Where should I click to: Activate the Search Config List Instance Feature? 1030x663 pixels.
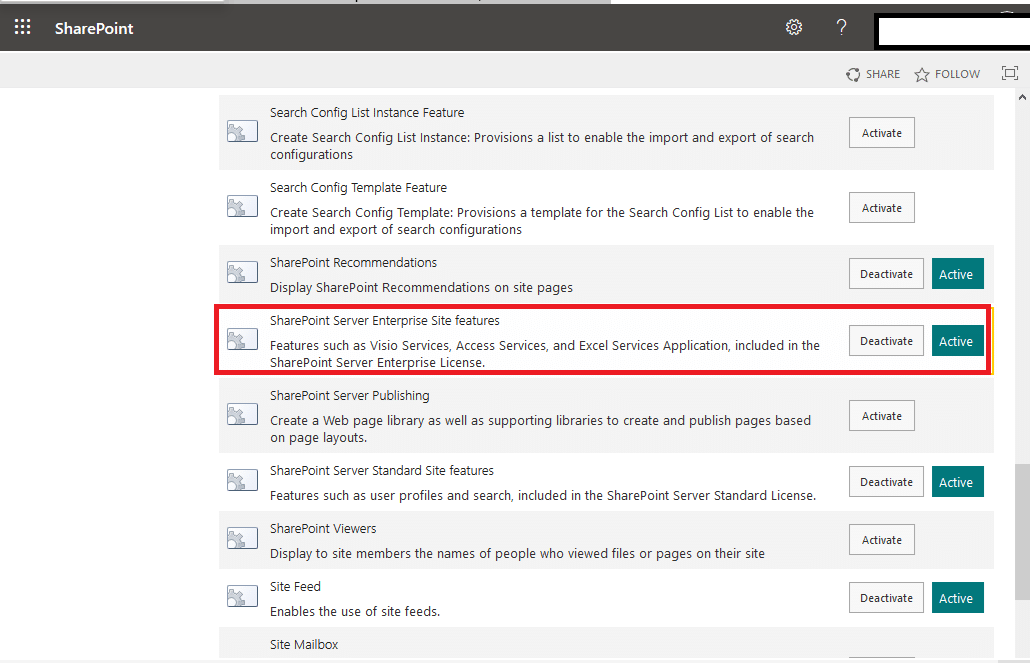point(881,131)
